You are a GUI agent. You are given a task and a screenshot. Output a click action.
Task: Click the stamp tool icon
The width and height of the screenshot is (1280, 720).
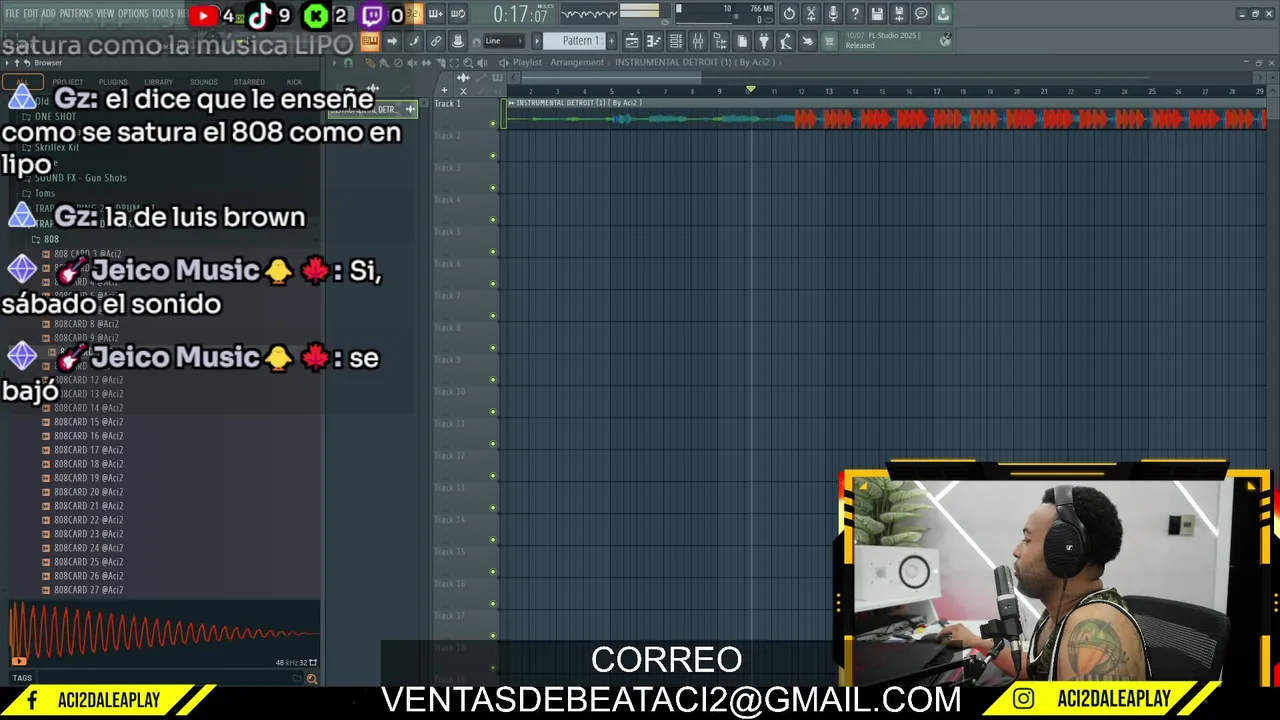click(x=457, y=41)
